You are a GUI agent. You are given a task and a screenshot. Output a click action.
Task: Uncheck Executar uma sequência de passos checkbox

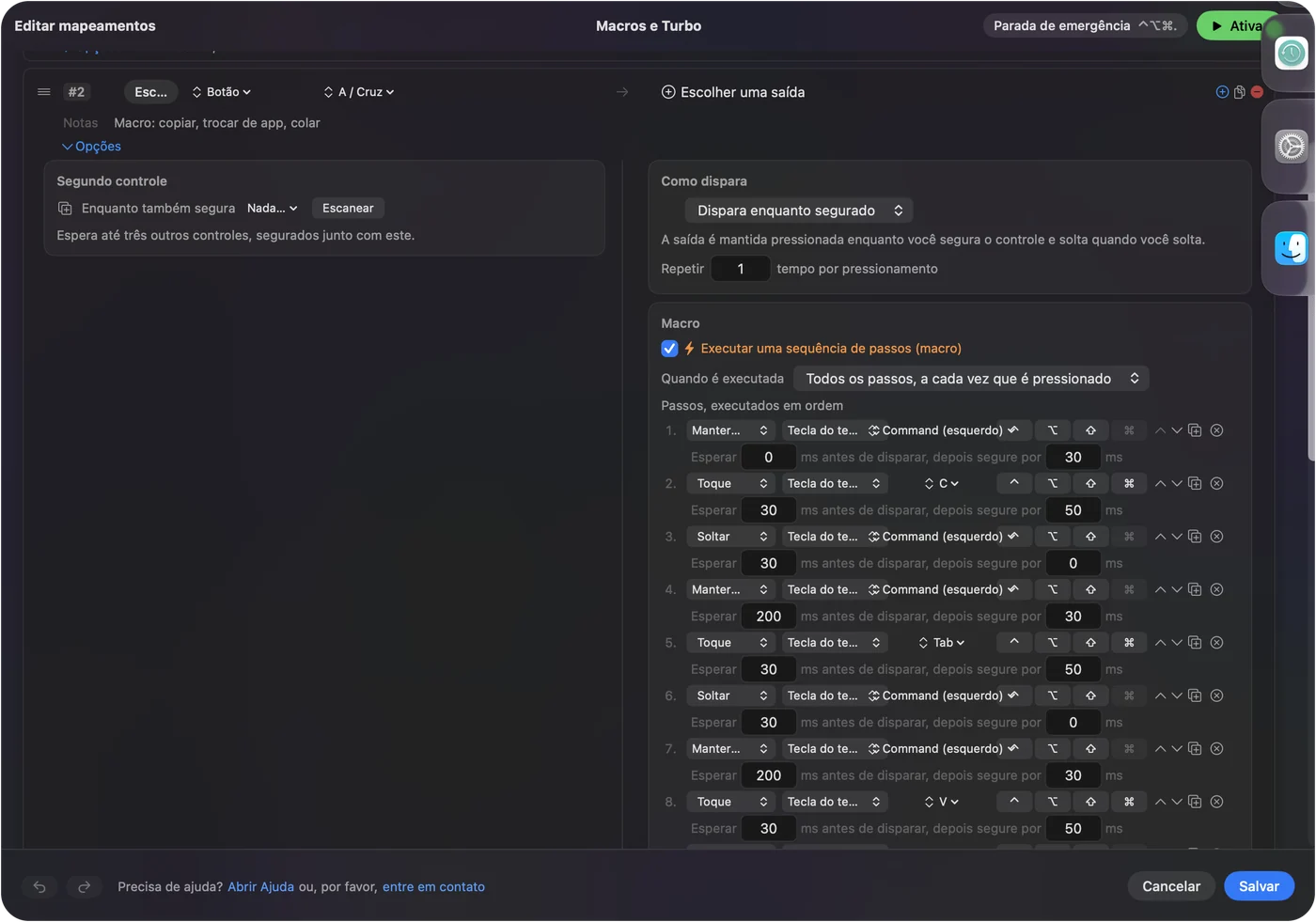669,349
